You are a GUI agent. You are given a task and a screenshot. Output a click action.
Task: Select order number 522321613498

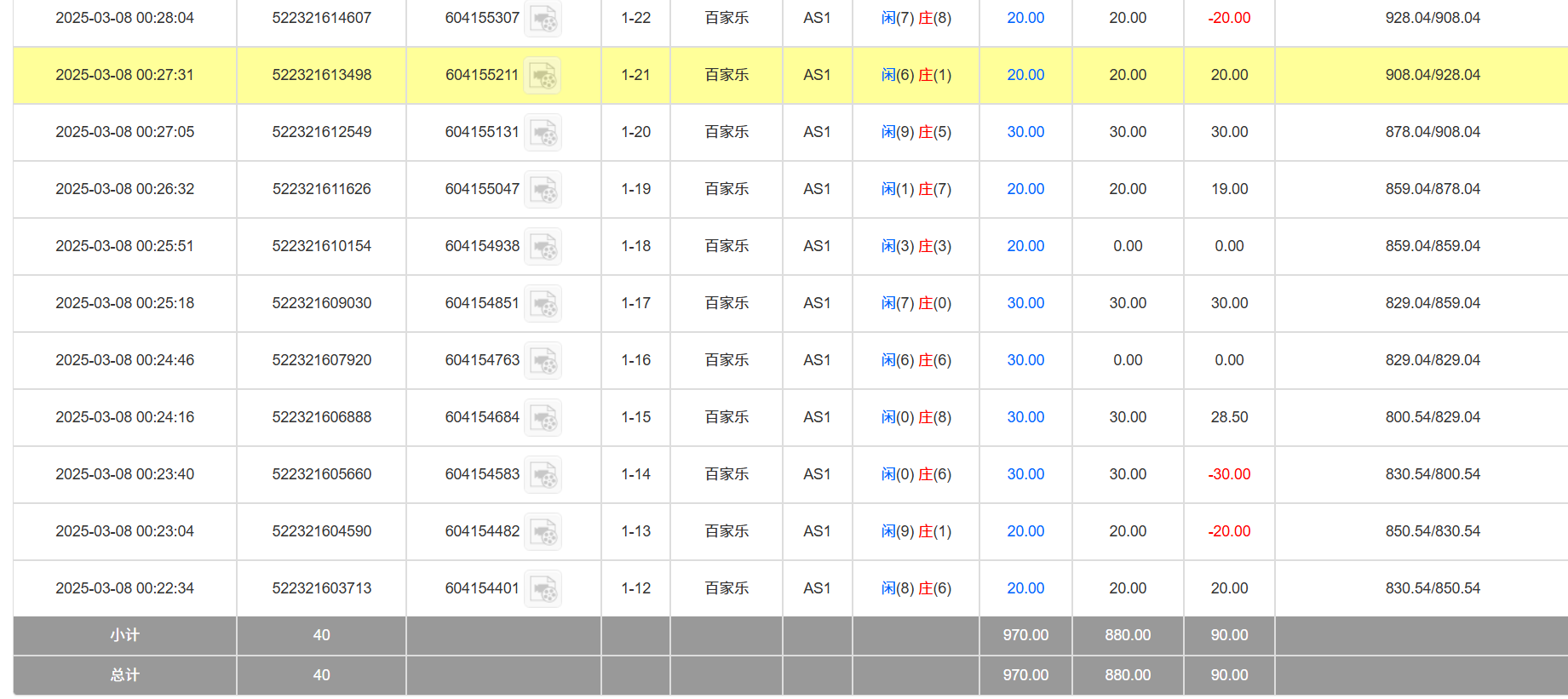[x=322, y=75]
